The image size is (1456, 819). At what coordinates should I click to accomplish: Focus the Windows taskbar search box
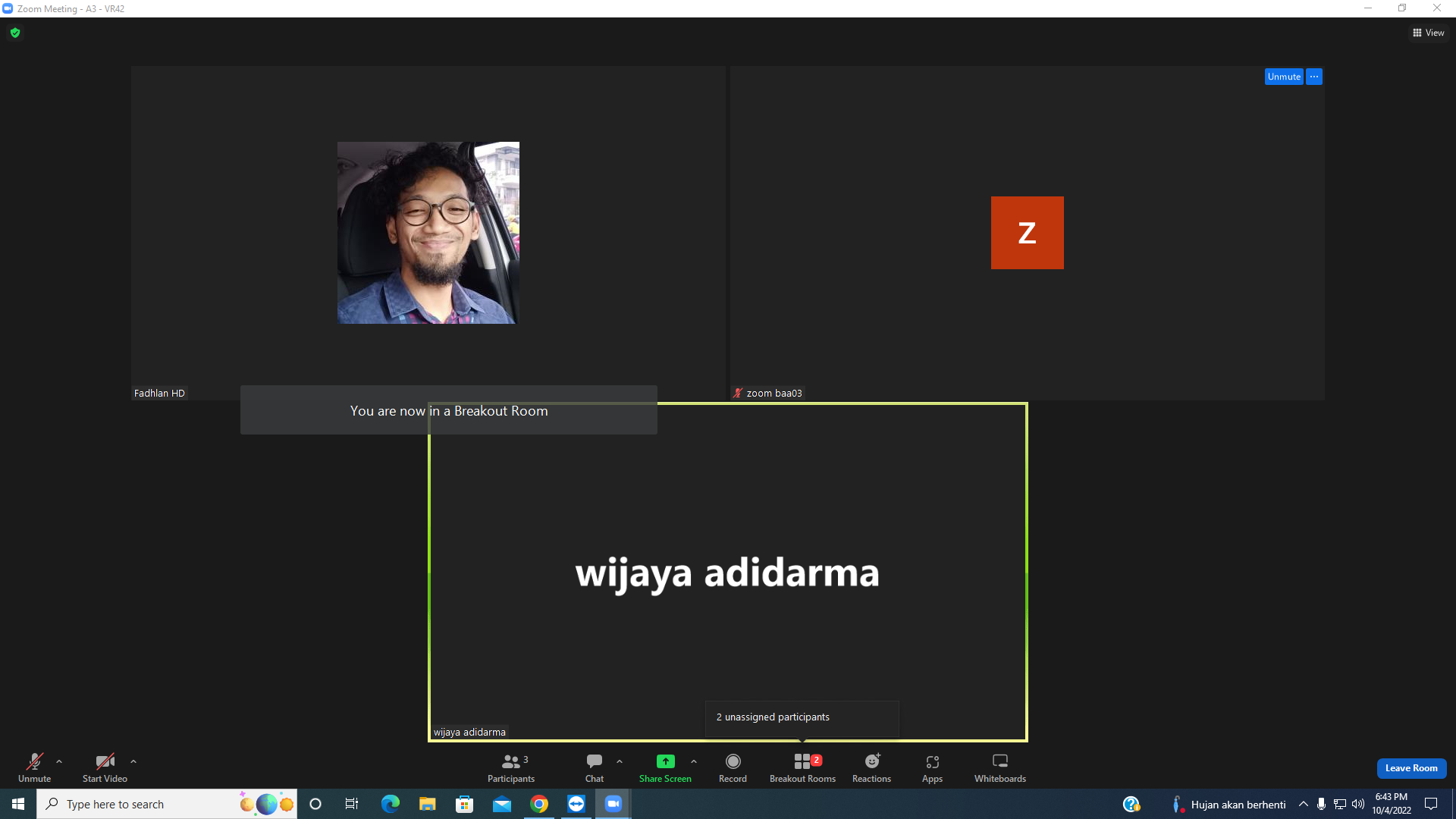tap(167, 804)
